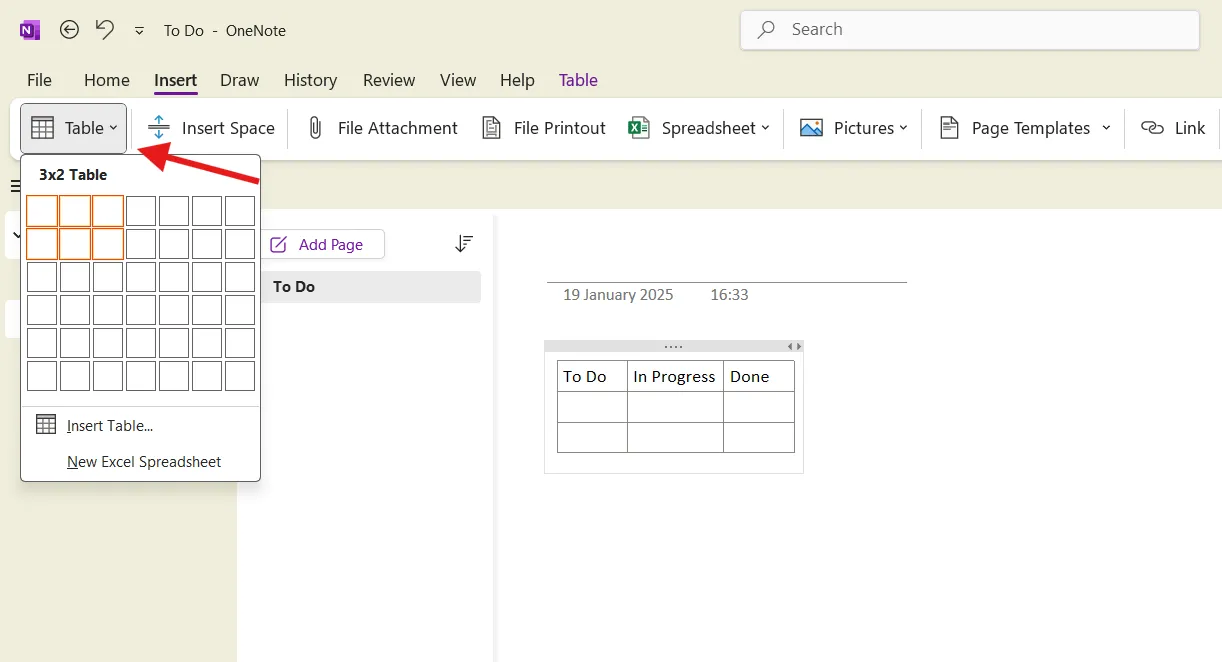
Task: Click the Add Page button
Action: 322,244
